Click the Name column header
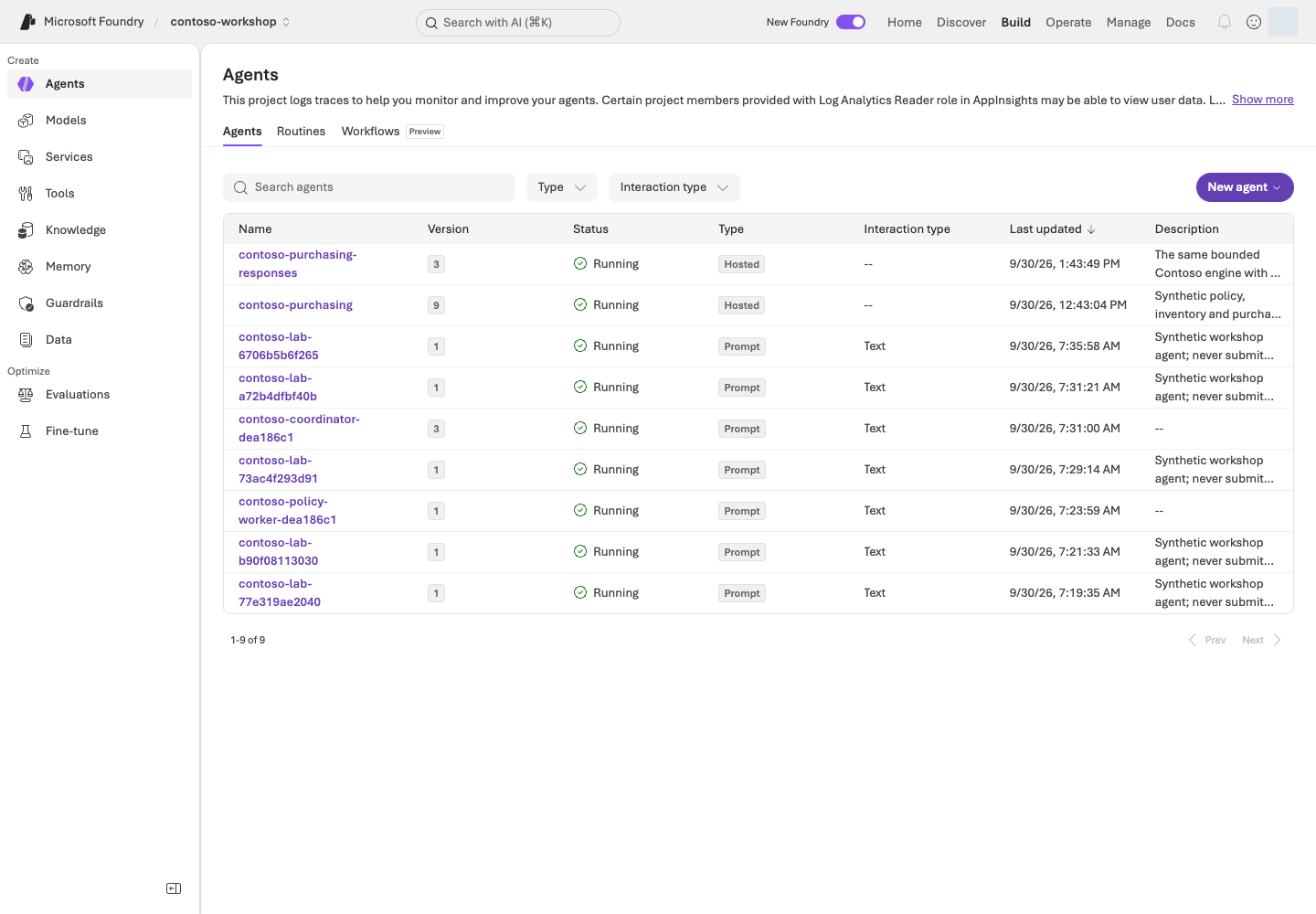Viewport: 1316px width, 914px height. click(255, 229)
